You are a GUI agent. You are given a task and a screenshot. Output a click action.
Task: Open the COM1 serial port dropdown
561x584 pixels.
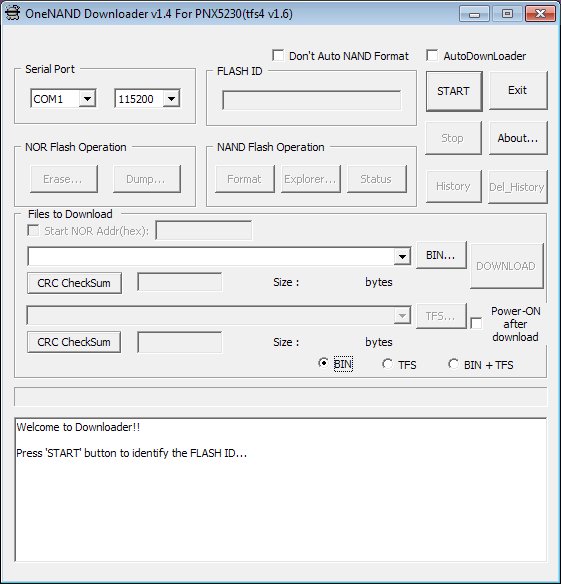pyautogui.click(x=87, y=99)
